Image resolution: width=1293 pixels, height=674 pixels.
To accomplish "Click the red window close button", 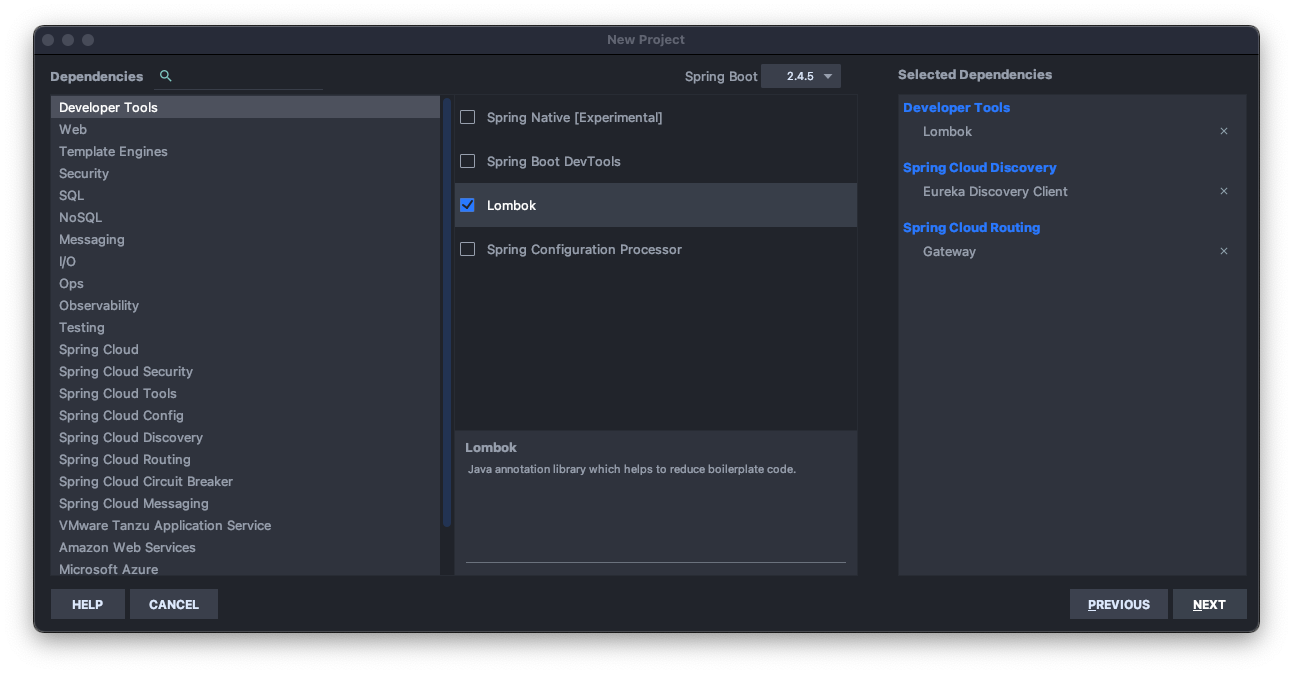I will click(x=48, y=40).
